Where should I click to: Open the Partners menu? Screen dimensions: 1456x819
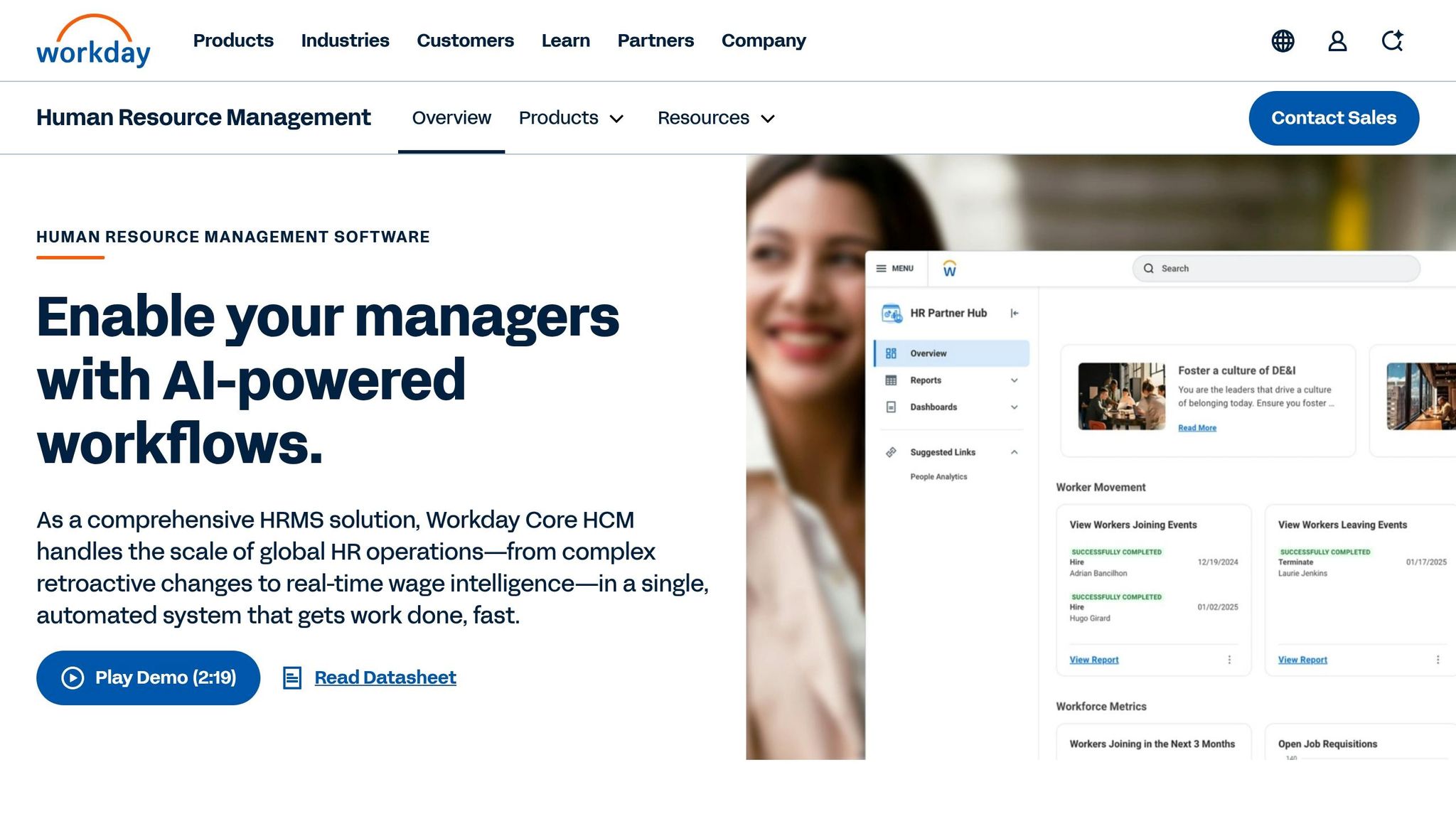pos(655,41)
